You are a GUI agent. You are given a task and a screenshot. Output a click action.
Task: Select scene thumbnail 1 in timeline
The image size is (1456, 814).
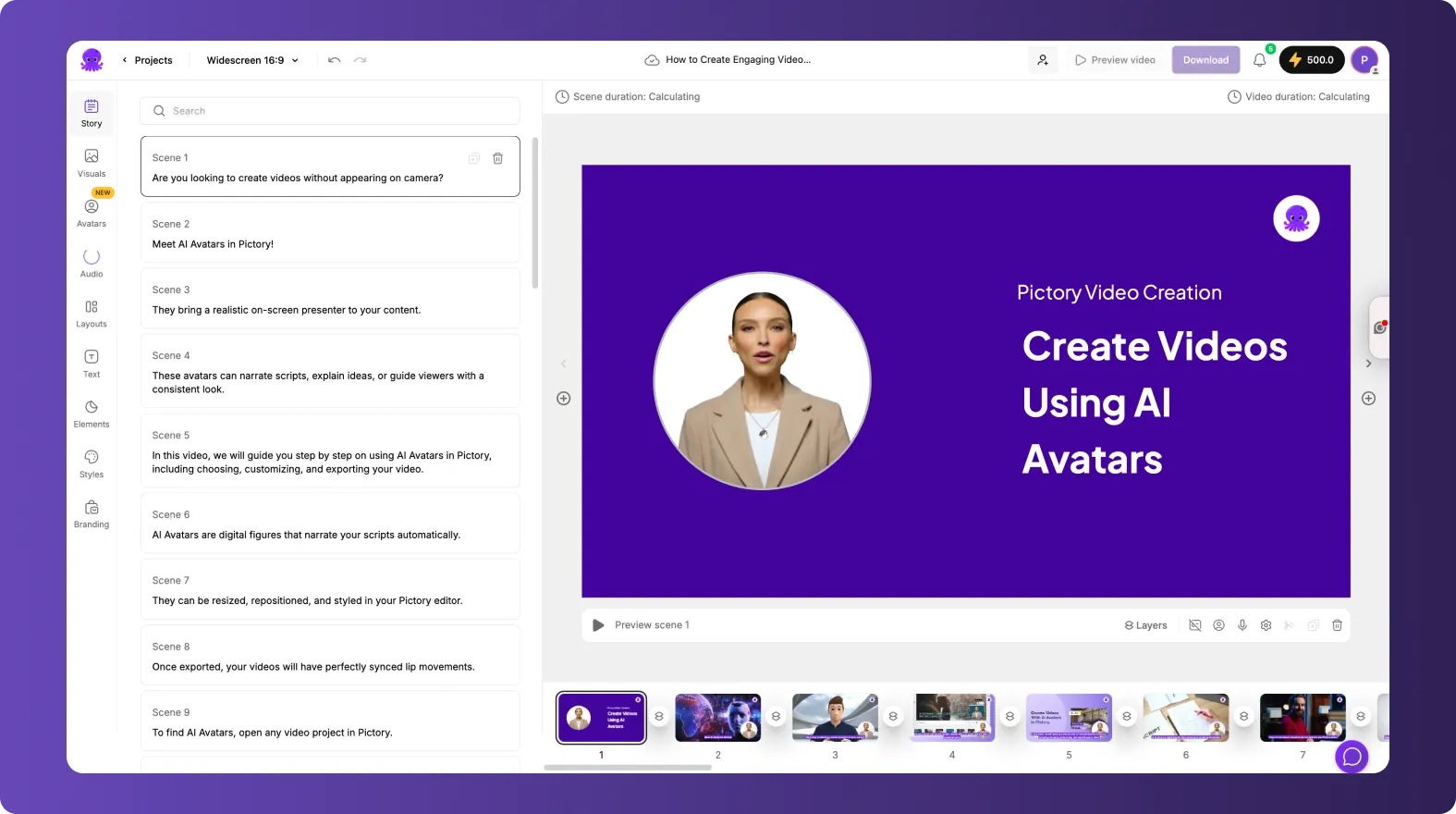pos(601,718)
